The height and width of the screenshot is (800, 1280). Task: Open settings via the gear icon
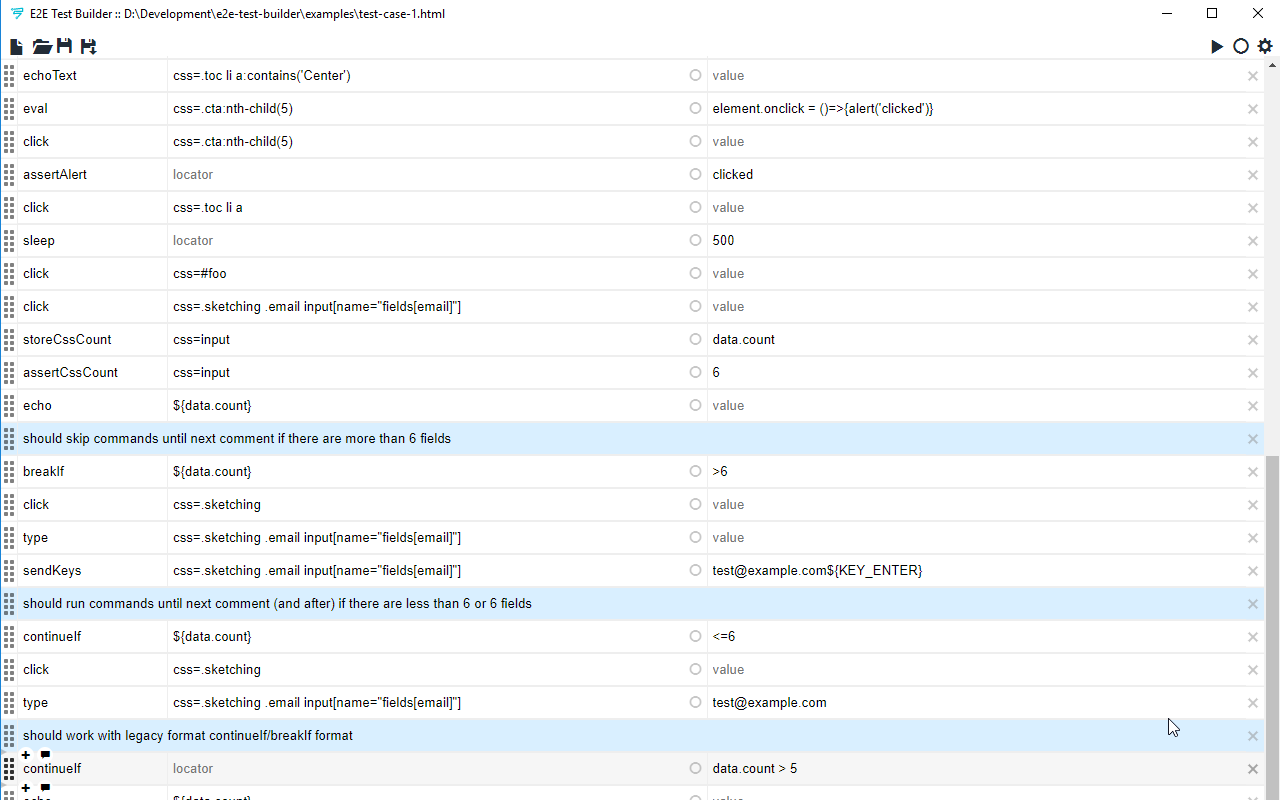coord(1265,46)
